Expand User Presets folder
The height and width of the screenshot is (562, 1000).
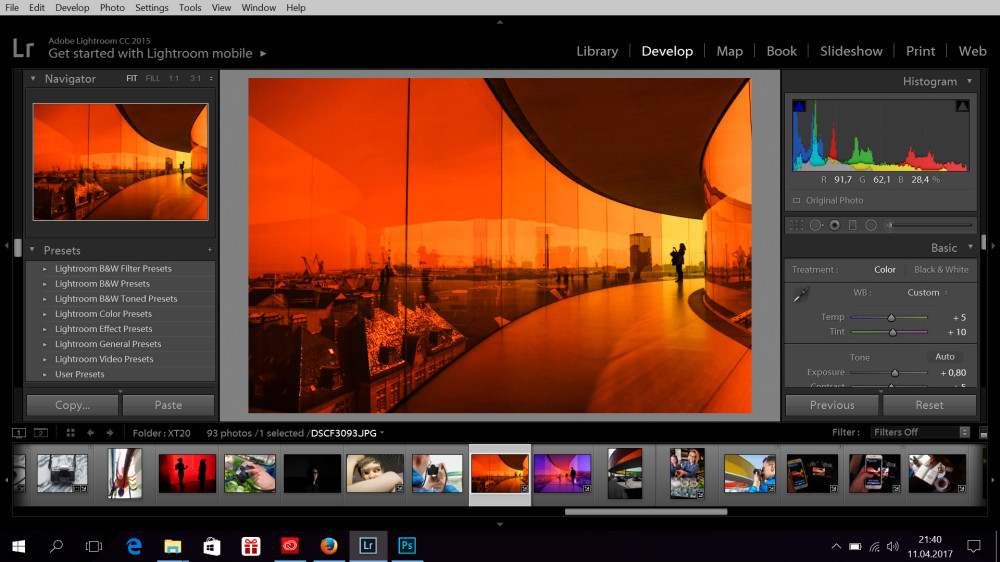tap(45, 374)
